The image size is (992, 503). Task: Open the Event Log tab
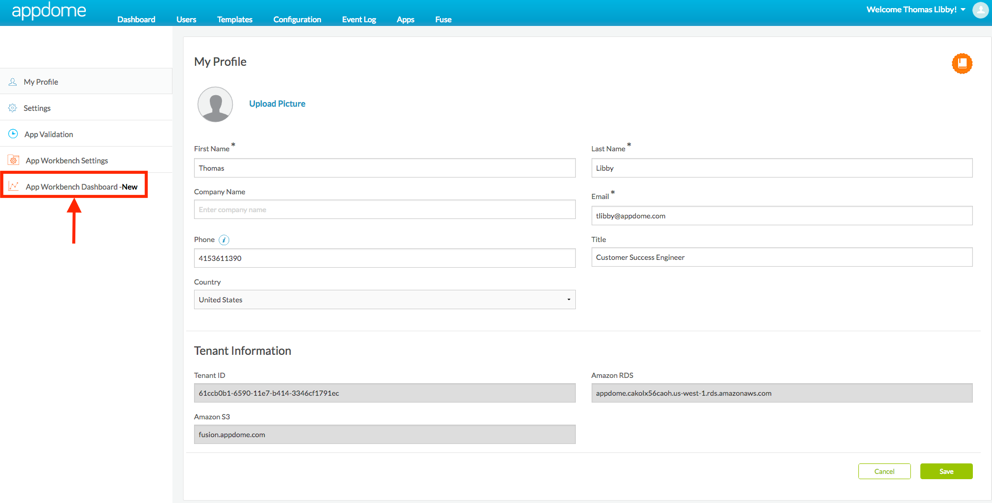pos(359,20)
